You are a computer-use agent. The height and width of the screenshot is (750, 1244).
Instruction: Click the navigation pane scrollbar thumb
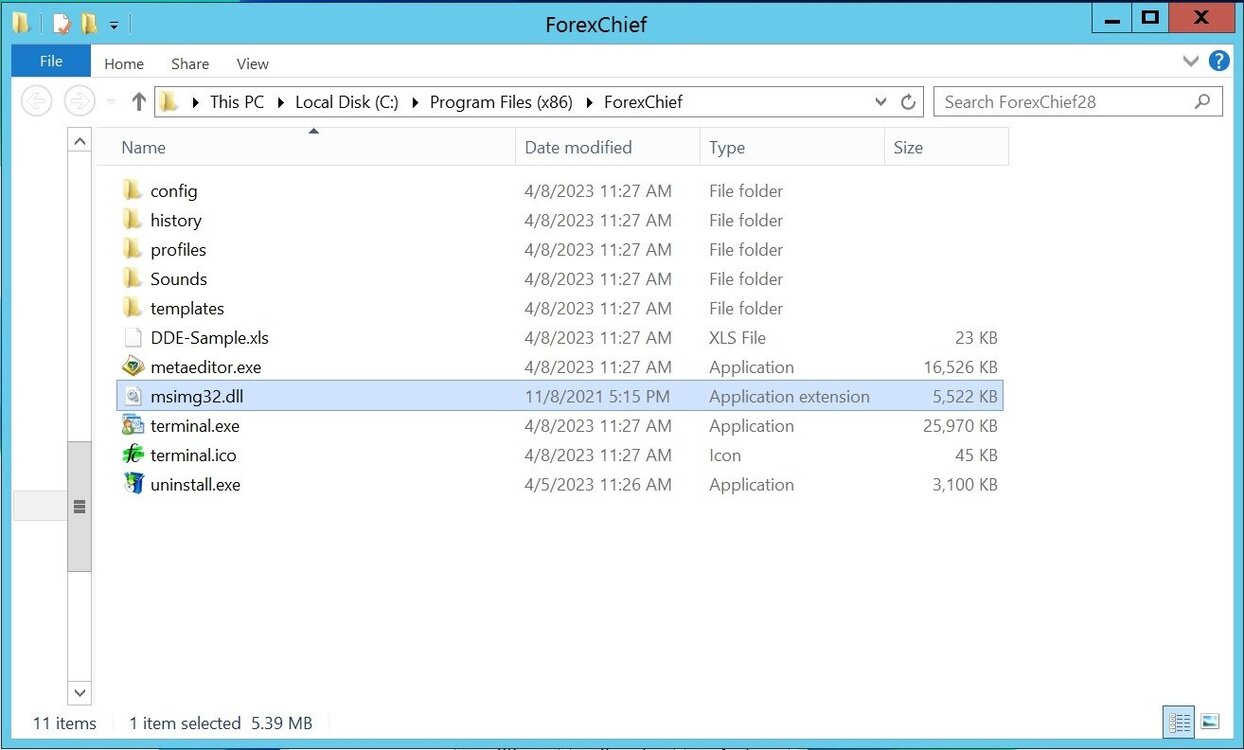pos(79,507)
